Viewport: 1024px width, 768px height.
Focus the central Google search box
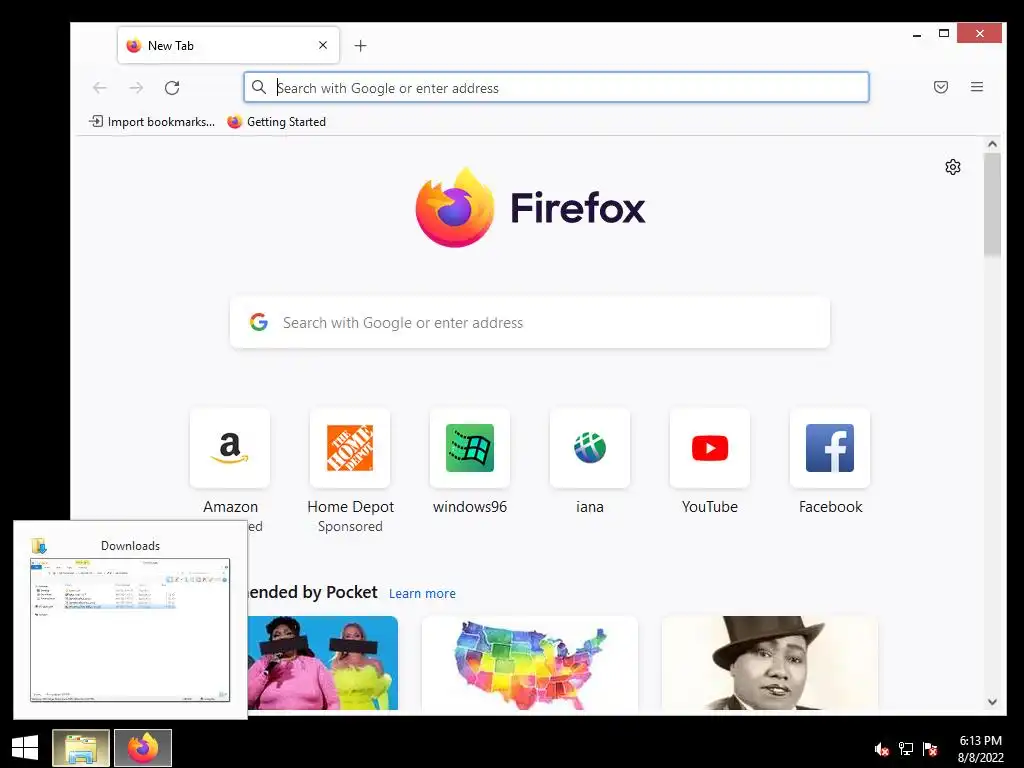(x=530, y=323)
